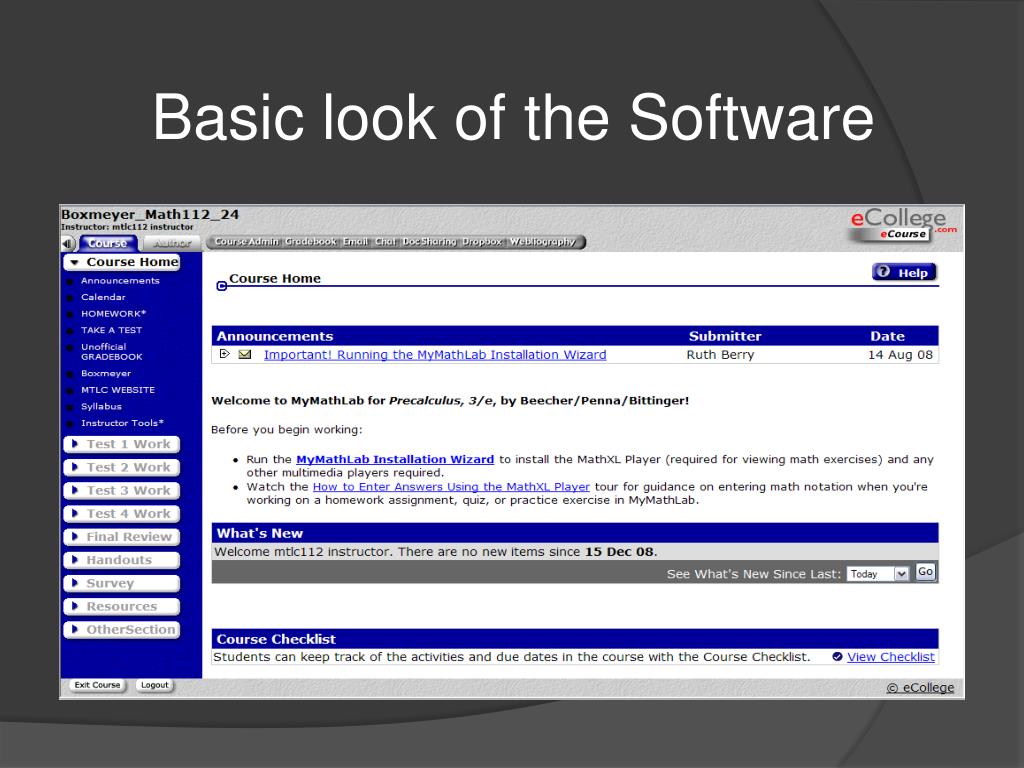1024x768 pixels.
Task: Click the Course Home heading bullet icon
Action: [221, 286]
